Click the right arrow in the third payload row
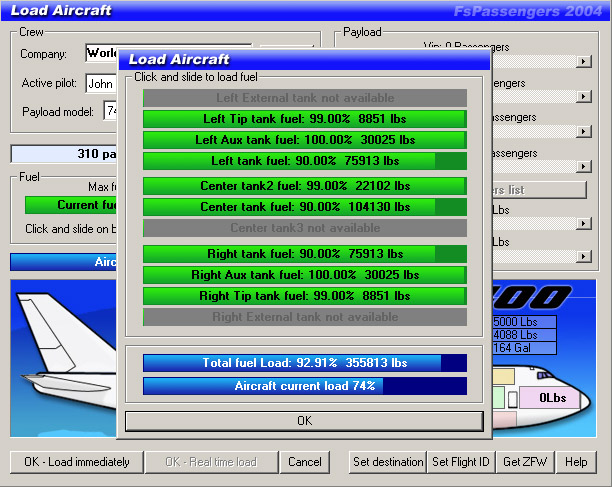This screenshot has height=487, width=612. click(584, 132)
